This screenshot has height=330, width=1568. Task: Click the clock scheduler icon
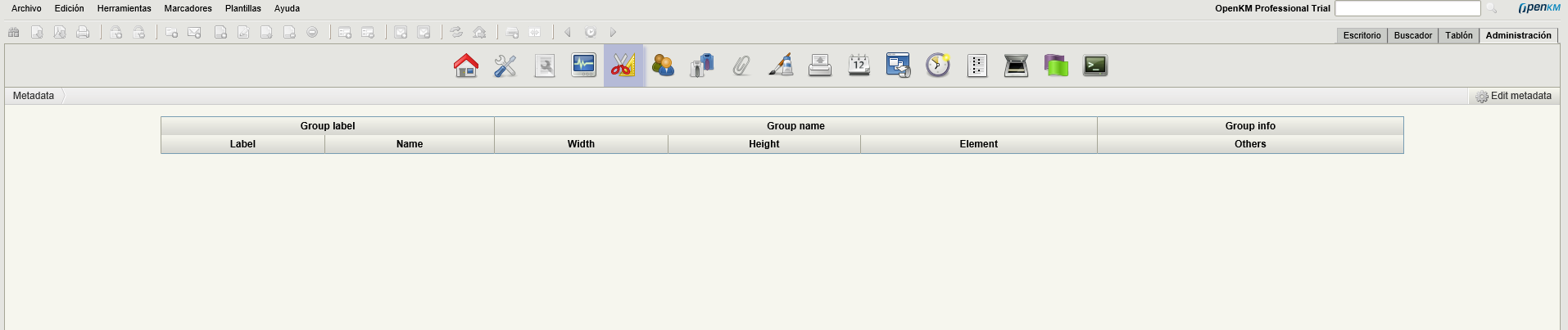coord(938,66)
